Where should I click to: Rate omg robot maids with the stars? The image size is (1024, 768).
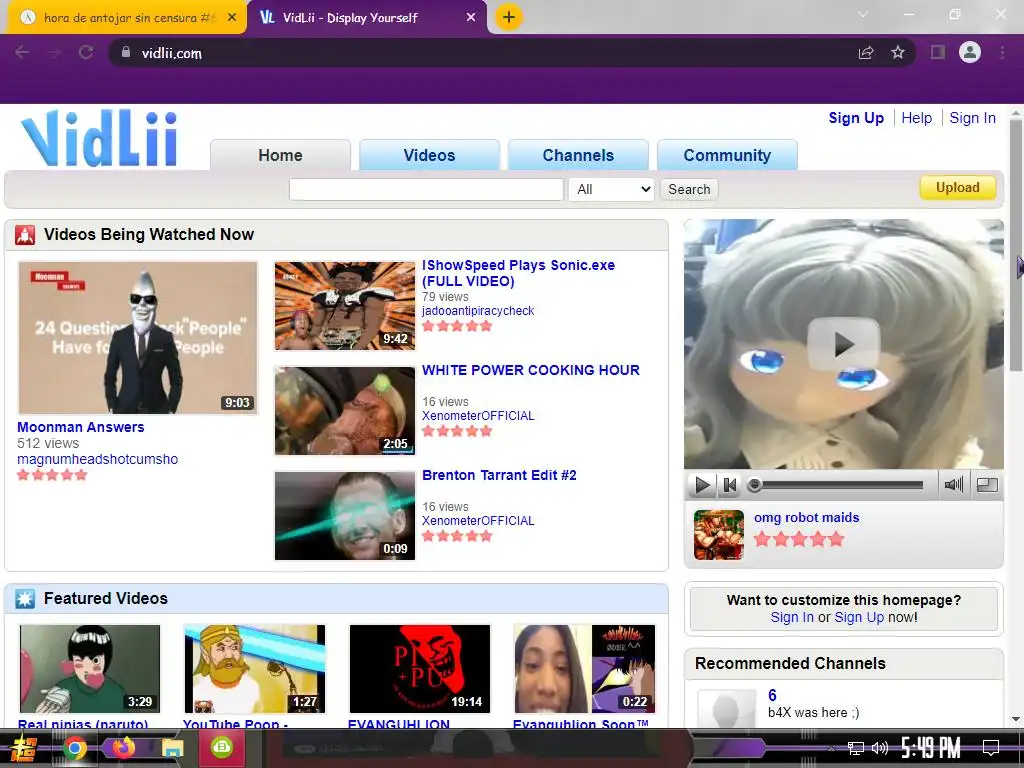(x=799, y=539)
